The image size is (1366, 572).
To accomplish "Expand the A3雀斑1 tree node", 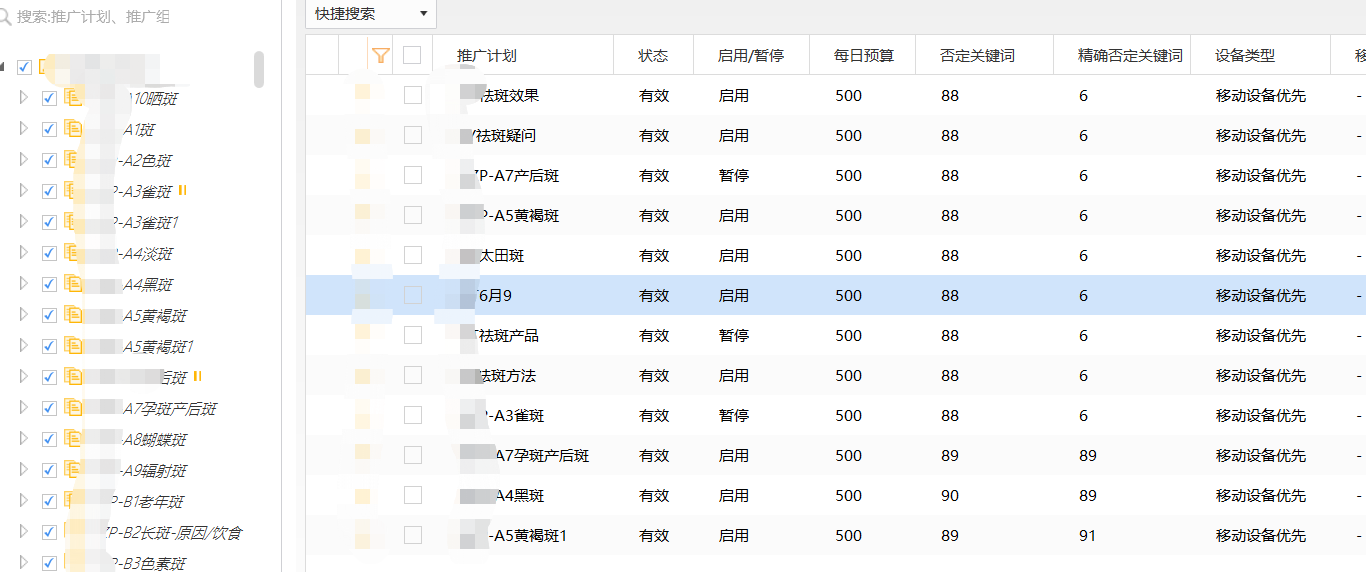I will [24, 222].
